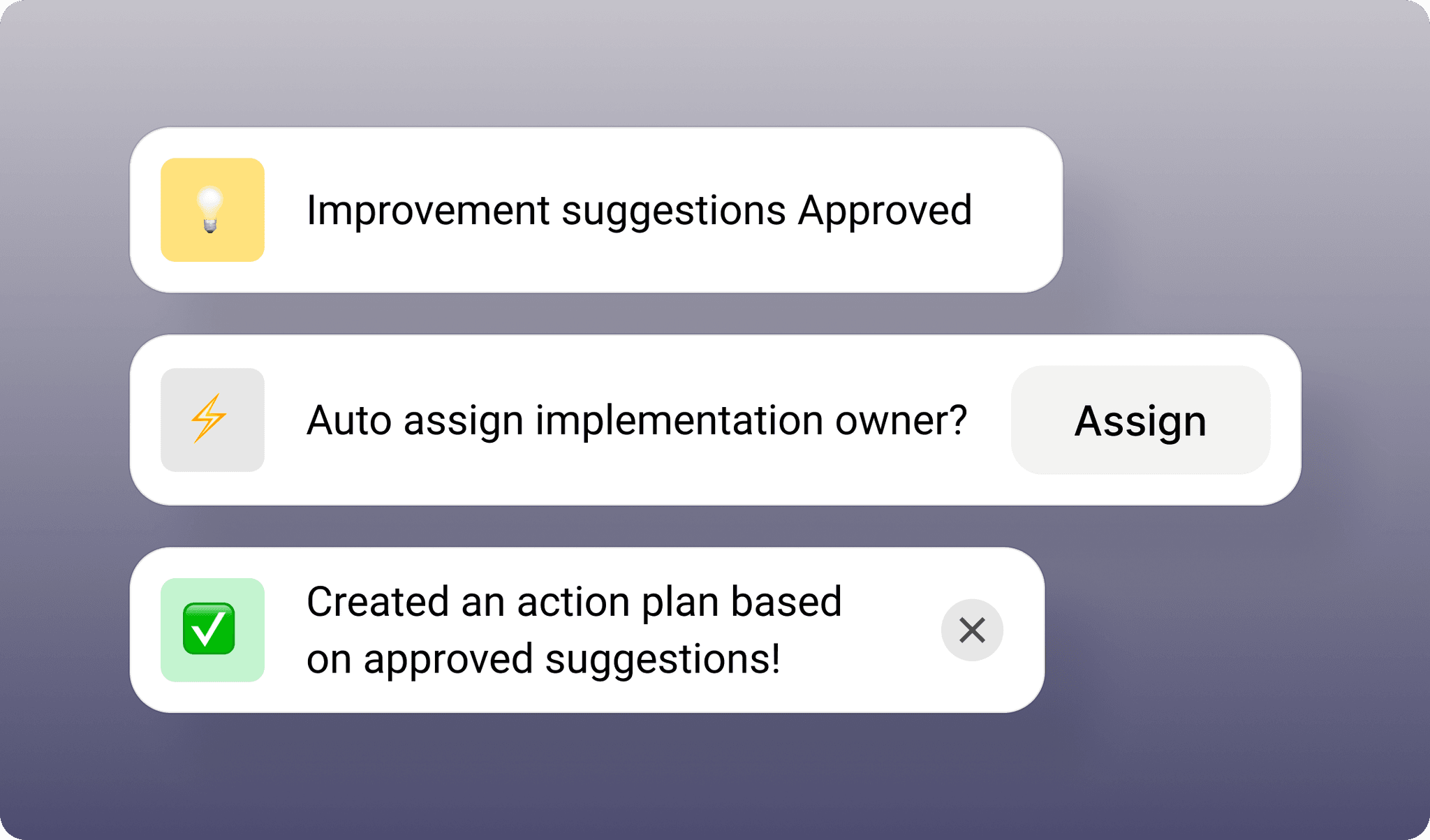Viewport: 1430px width, 840px height.
Task: Click 'Created an action plan based' text line
Action: tap(574, 602)
